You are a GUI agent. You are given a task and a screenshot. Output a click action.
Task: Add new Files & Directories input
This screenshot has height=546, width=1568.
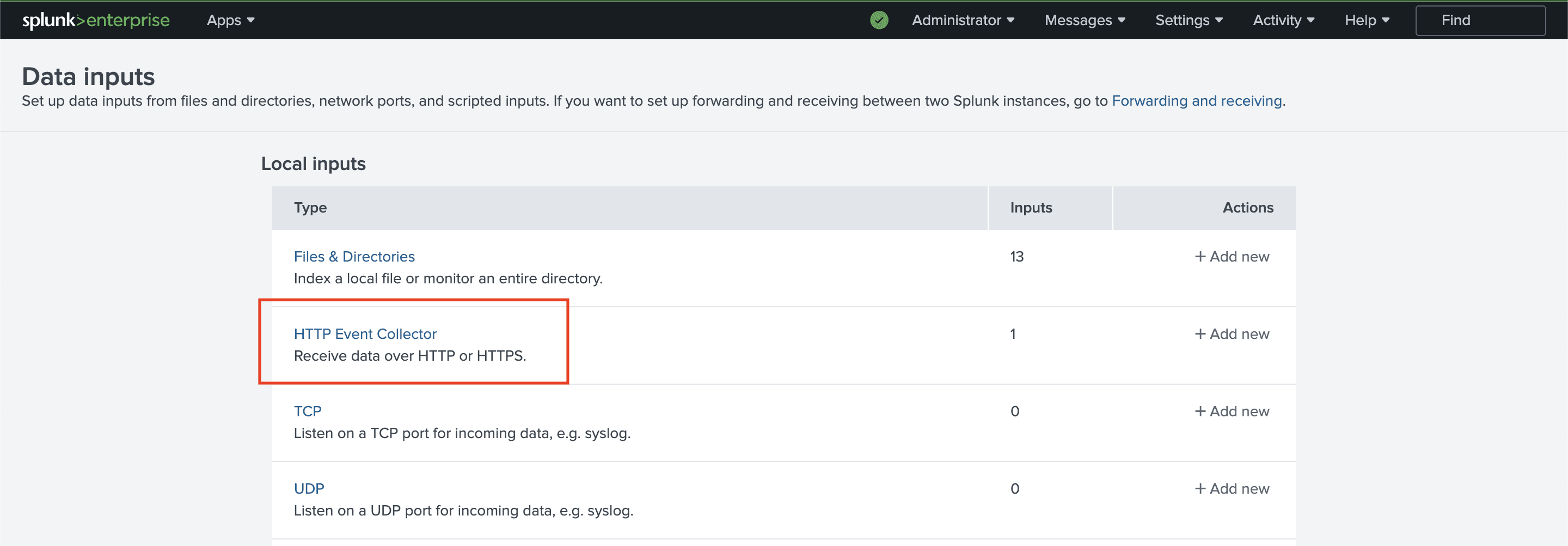[1232, 257]
